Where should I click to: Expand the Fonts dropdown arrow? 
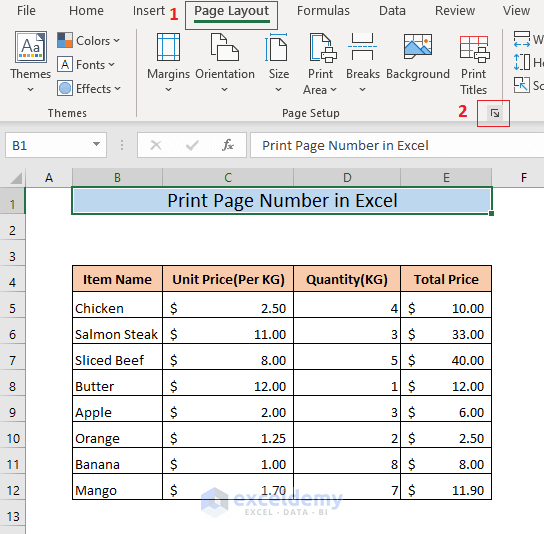click(x=111, y=65)
